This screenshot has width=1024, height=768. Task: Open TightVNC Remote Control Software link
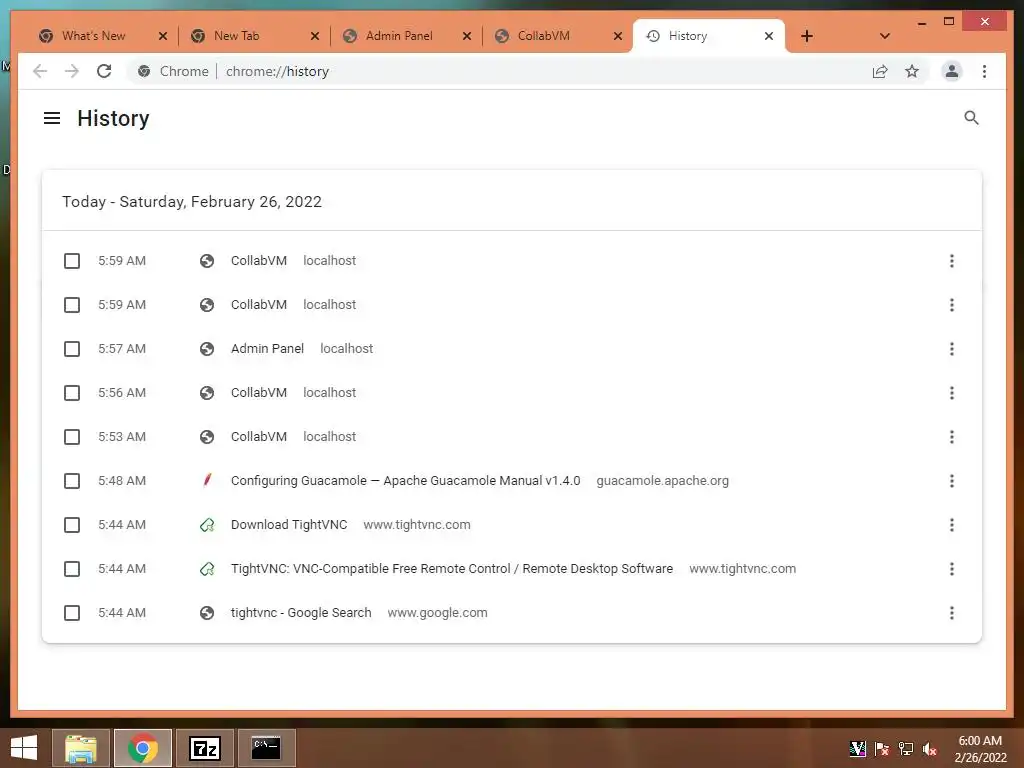(x=452, y=569)
